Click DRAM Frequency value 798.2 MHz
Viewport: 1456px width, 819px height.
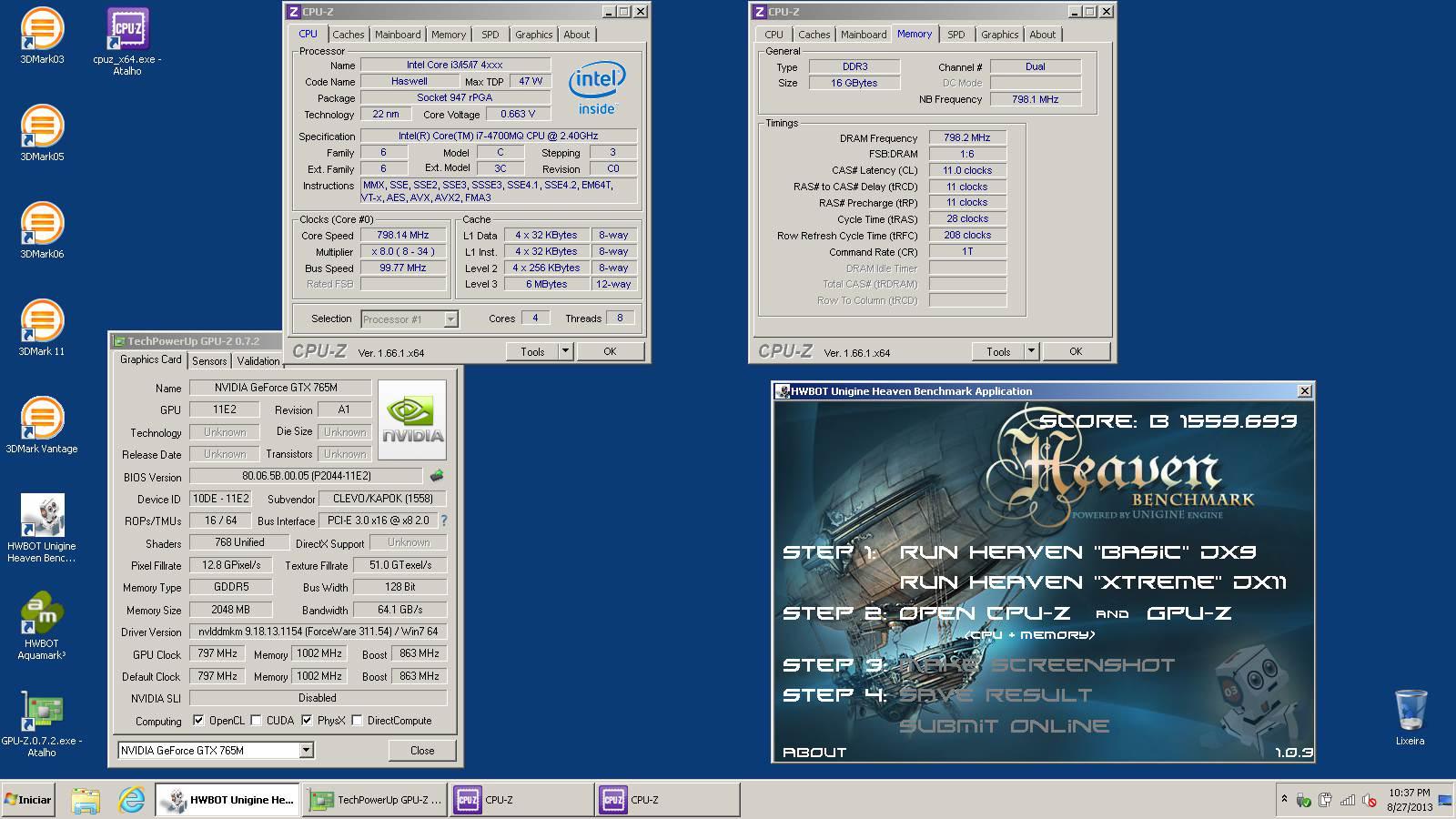pos(967,137)
